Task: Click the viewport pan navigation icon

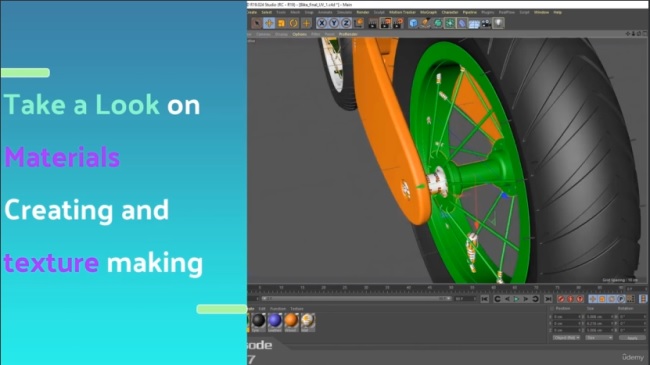Action: pos(628,34)
